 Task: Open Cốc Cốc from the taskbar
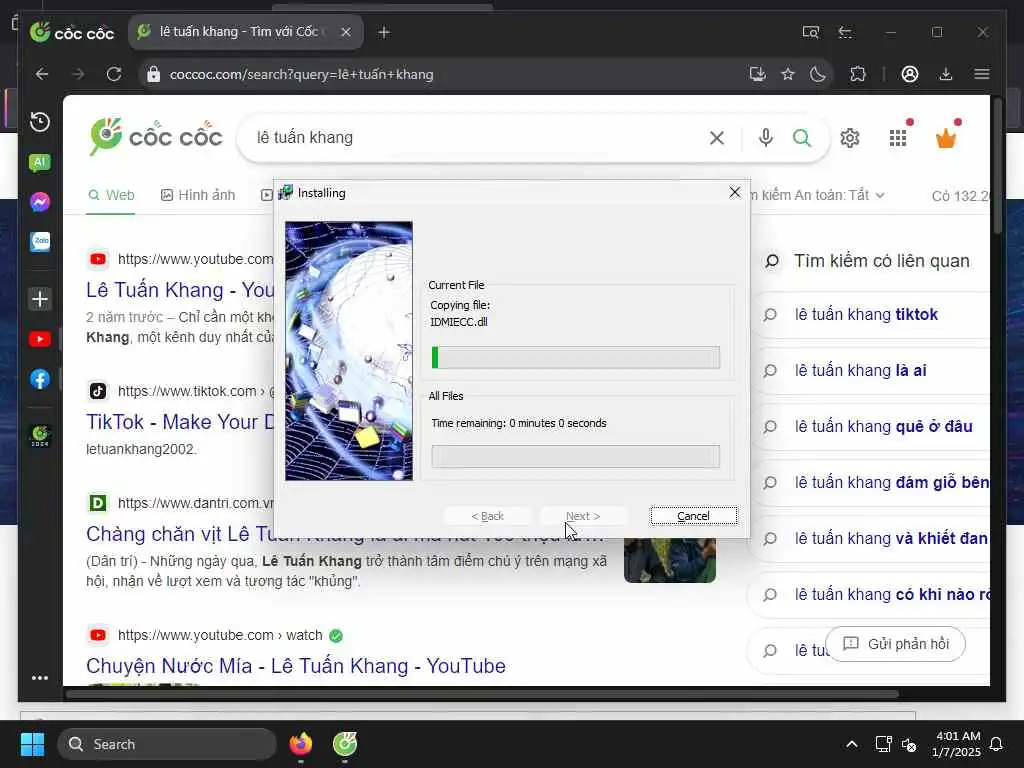point(345,744)
